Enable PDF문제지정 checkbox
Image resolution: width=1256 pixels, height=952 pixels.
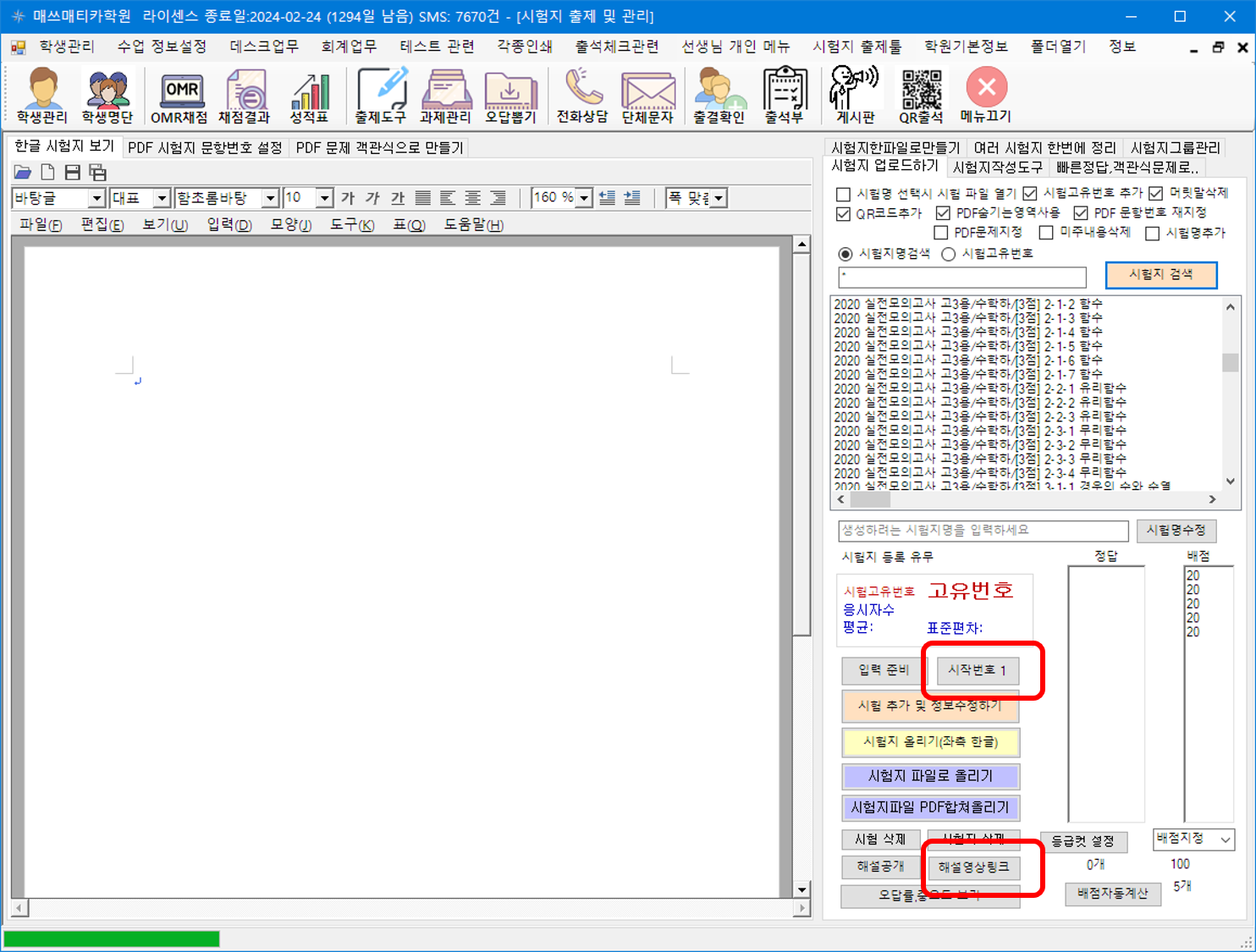941,233
